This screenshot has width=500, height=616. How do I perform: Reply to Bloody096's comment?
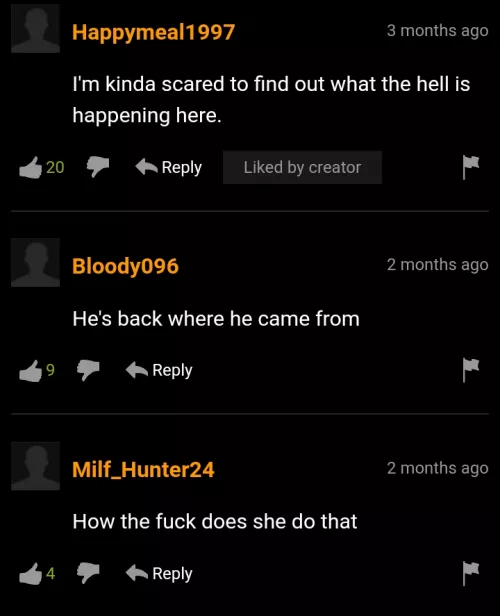[x=159, y=370]
